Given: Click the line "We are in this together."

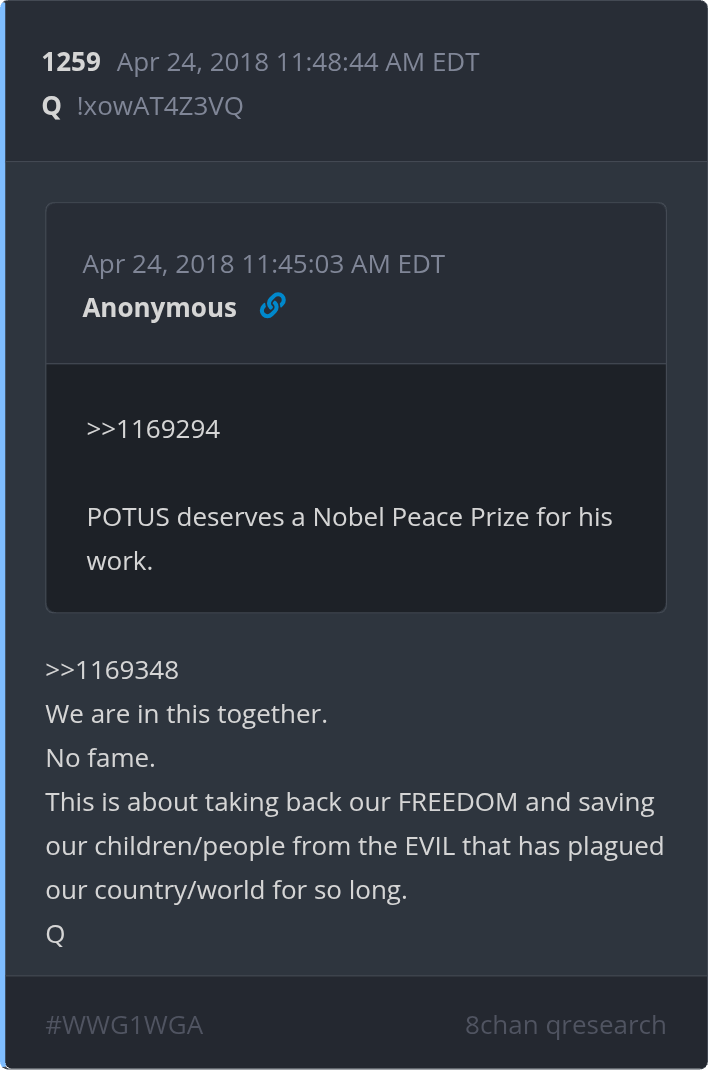Looking at the screenshot, I should pyautogui.click(x=186, y=714).
